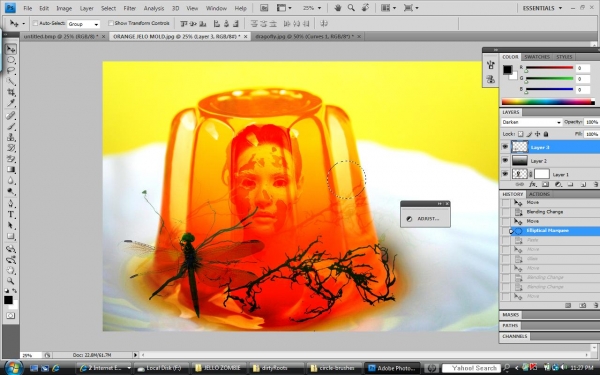Click Windows Start button
Image resolution: width=600 pixels, height=375 pixels.
coord(13,368)
